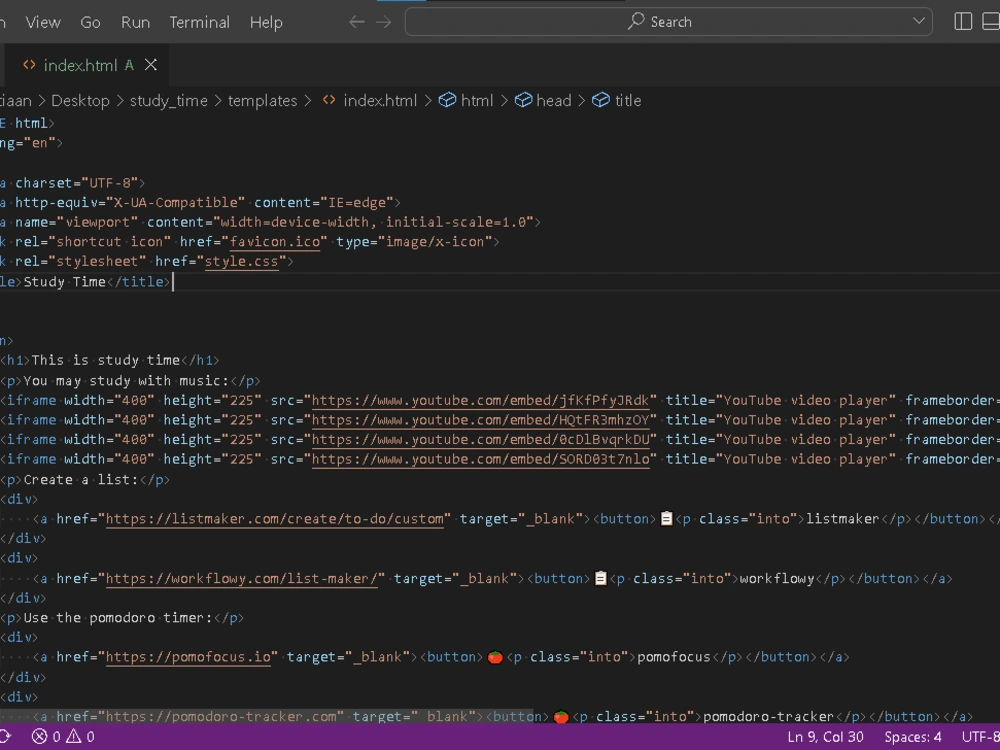The height and width of the screenshot is (750, 1000).
Task: Click the head symbol breadcrumb
Action: (x=554, y=101)
